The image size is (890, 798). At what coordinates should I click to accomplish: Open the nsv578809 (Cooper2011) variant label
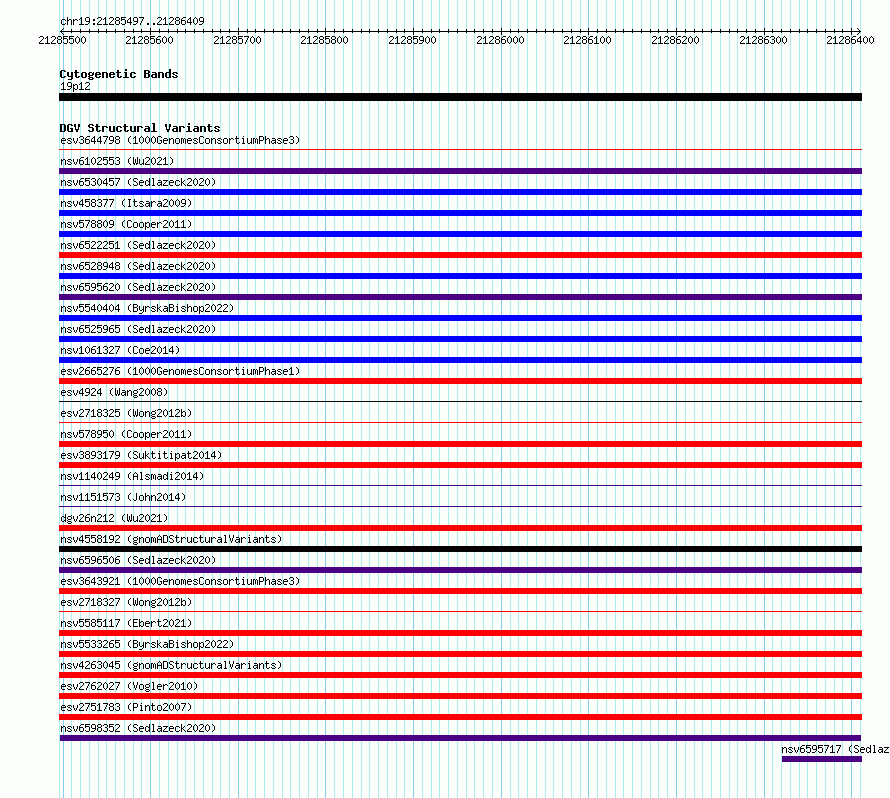[x=126, y=224]
